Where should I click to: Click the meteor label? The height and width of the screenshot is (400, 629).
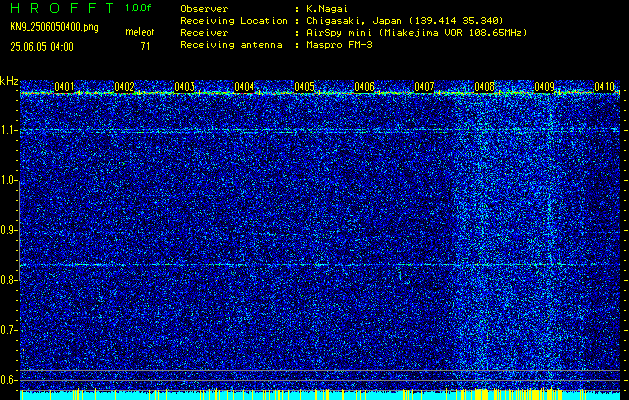[x=139, y=32]
